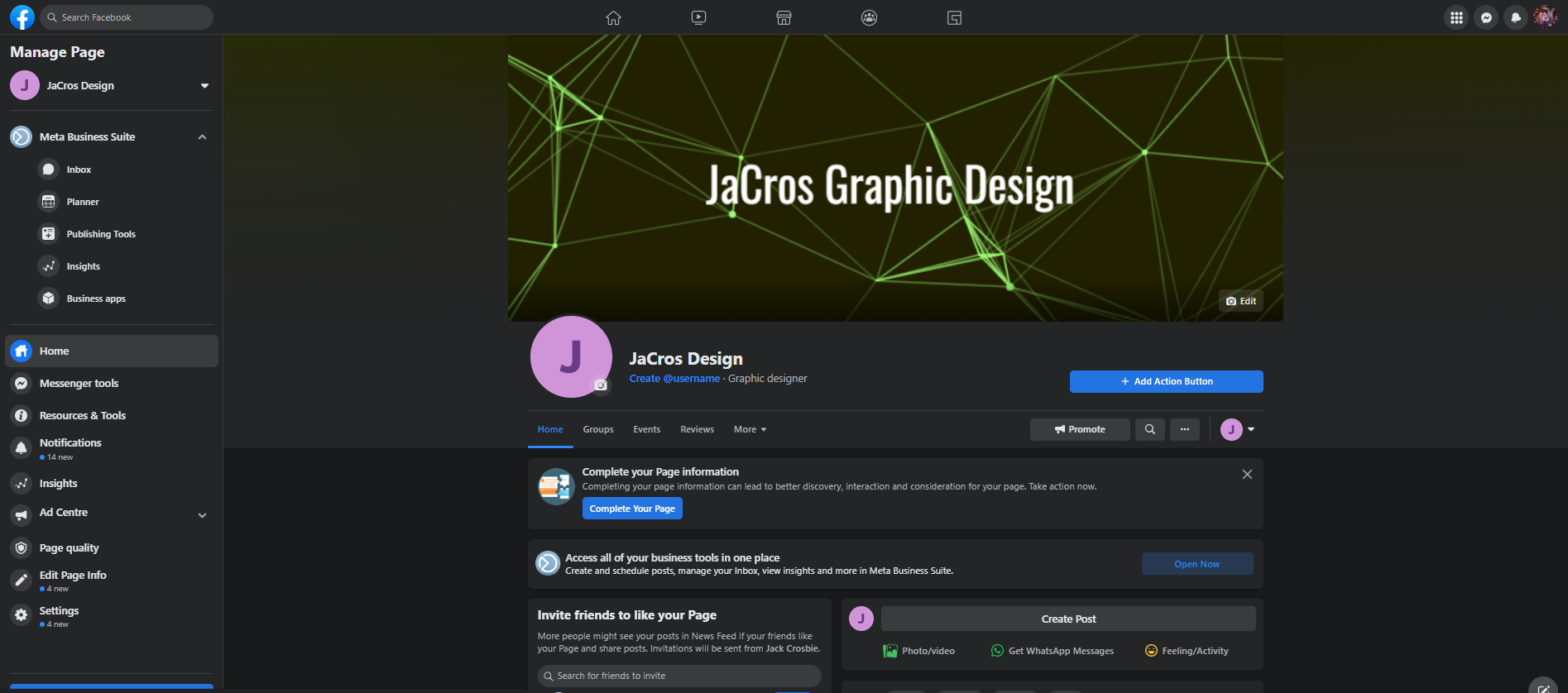
Task: Open the notifications bell in top bar
Action: pyautogui.click(x=1516, y=17)
